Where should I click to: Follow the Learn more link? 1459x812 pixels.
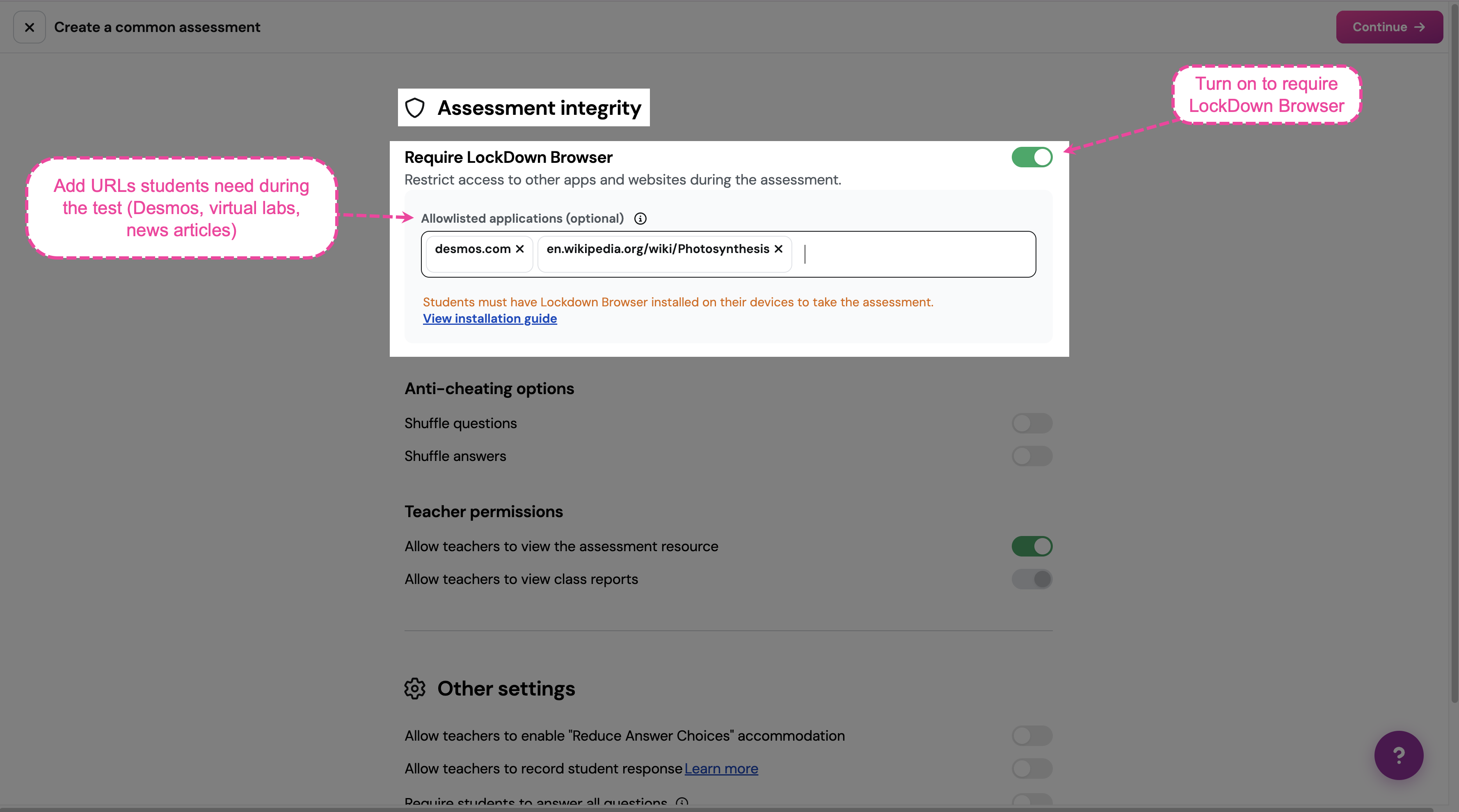[x=721, y=769]
